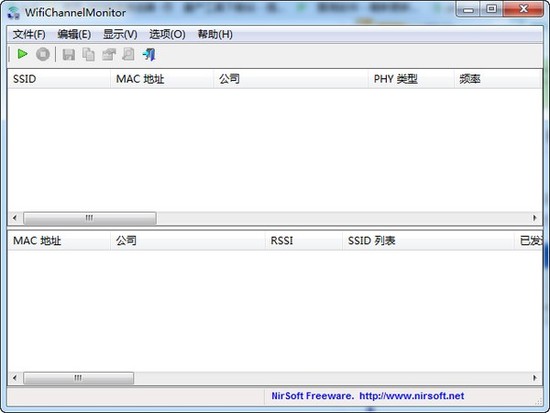Click the SSID 列表 column header

click(428, 241)
